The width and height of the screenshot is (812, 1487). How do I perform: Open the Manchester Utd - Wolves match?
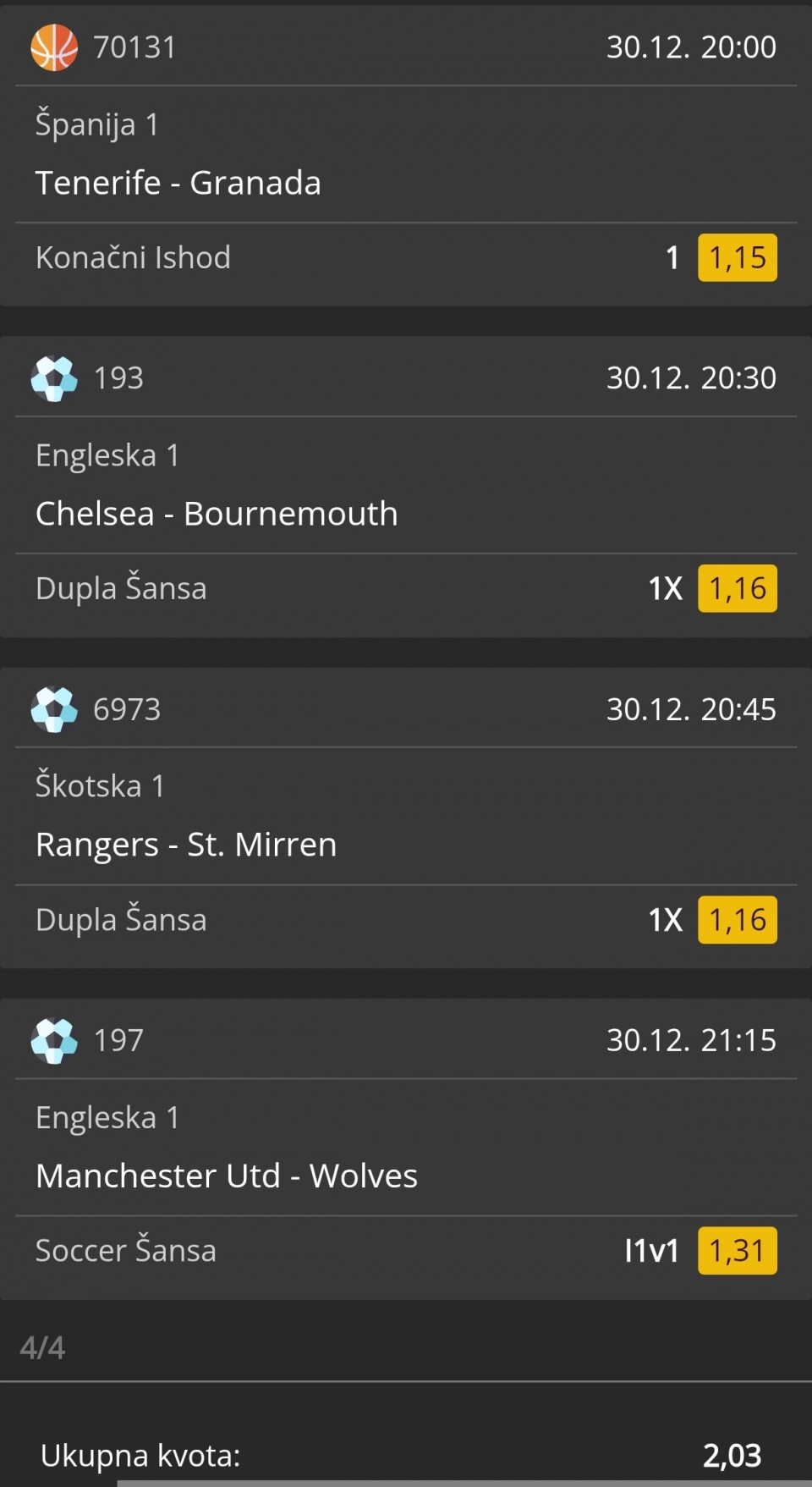pyautogui.click(x=227, y=1176)
